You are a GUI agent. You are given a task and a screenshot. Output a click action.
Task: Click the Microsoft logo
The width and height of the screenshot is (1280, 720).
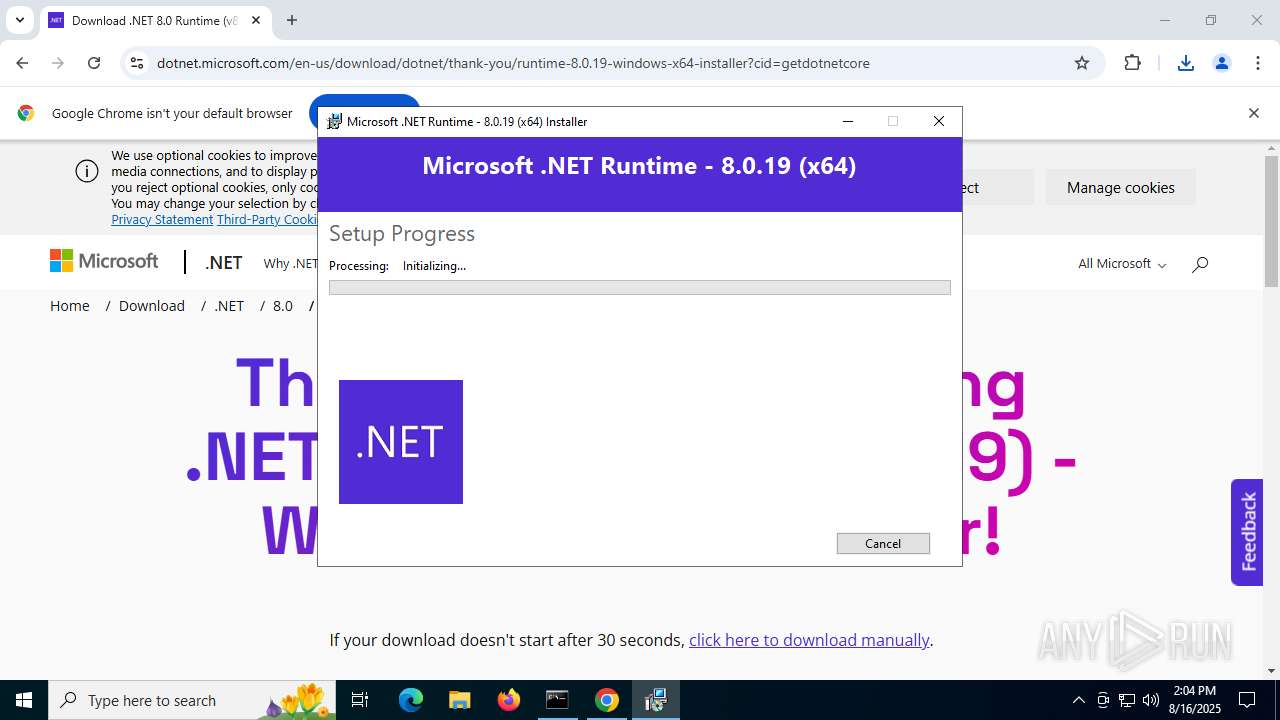point(104,261)
